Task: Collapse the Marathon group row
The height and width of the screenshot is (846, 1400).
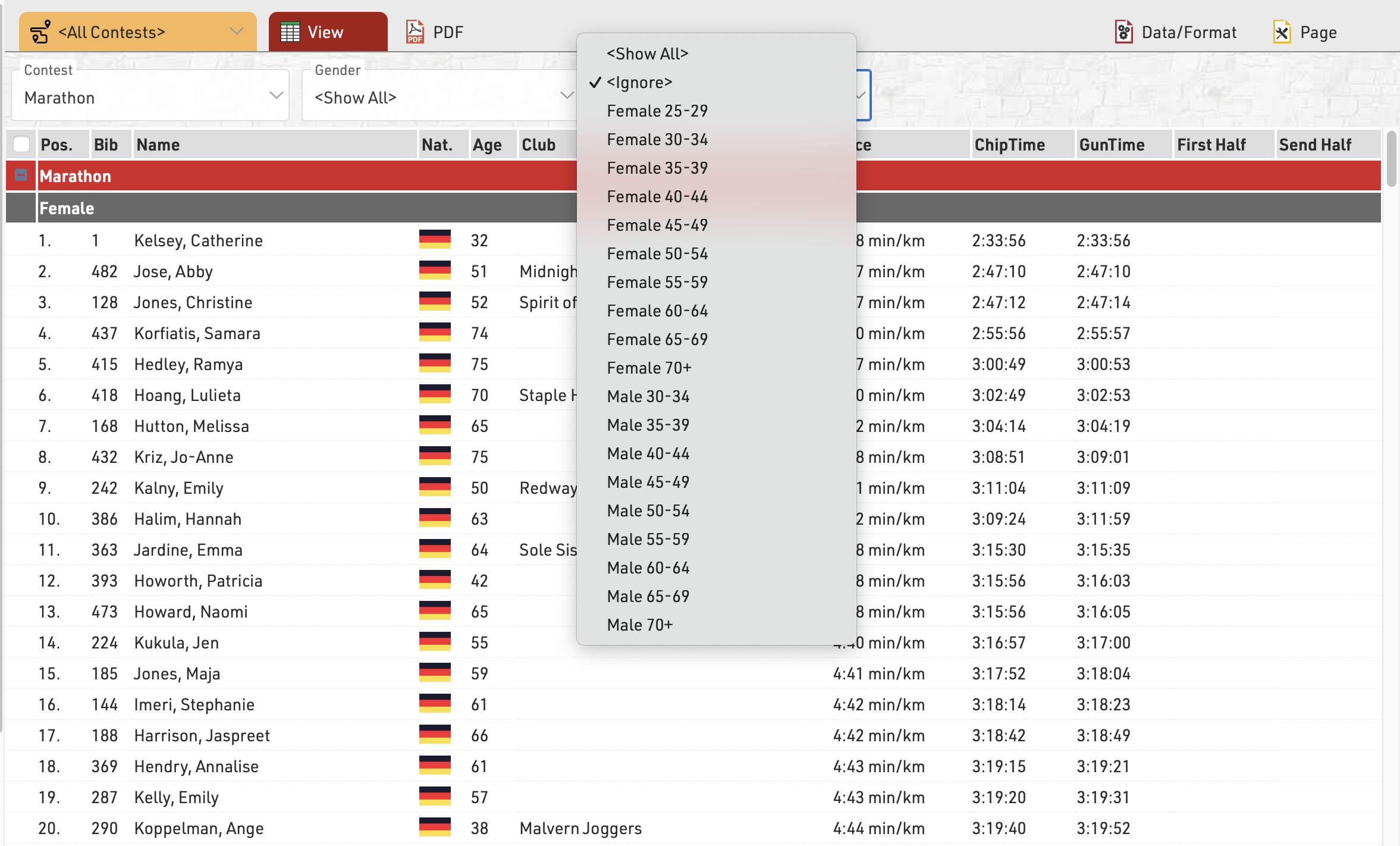Action: coord(21,176)
